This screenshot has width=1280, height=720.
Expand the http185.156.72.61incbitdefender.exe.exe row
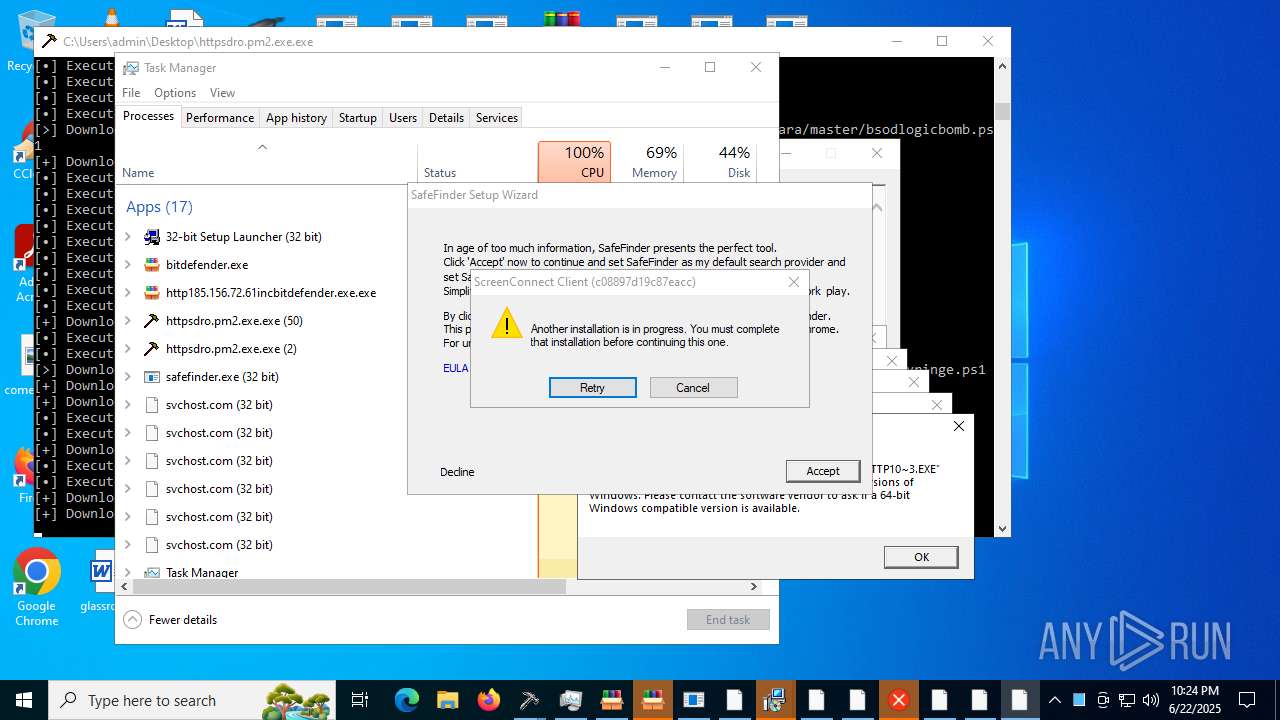[x=127, y=293]
